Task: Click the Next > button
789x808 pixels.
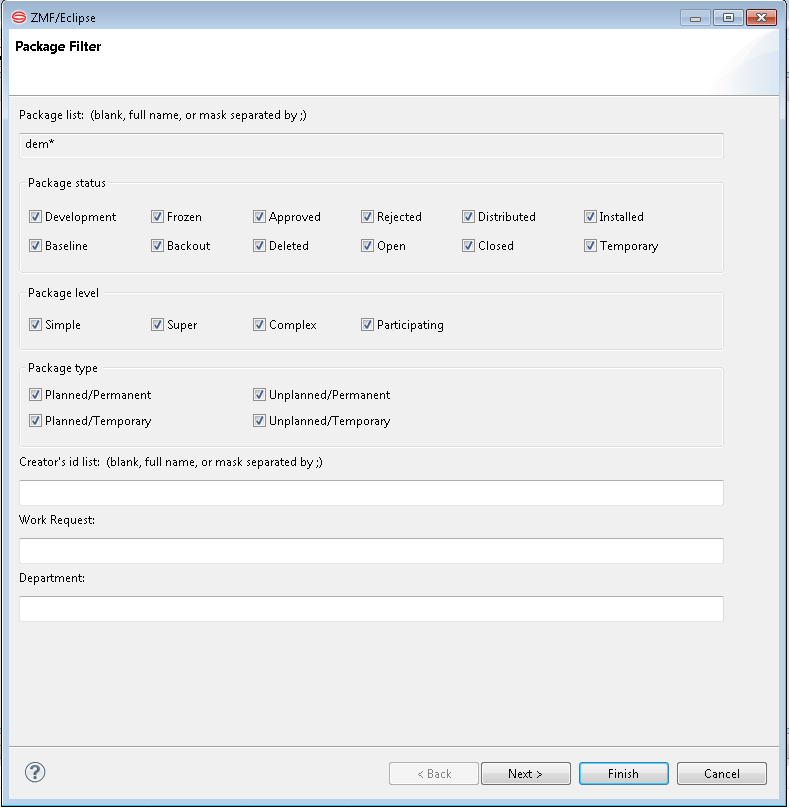Action: [526, 773]
